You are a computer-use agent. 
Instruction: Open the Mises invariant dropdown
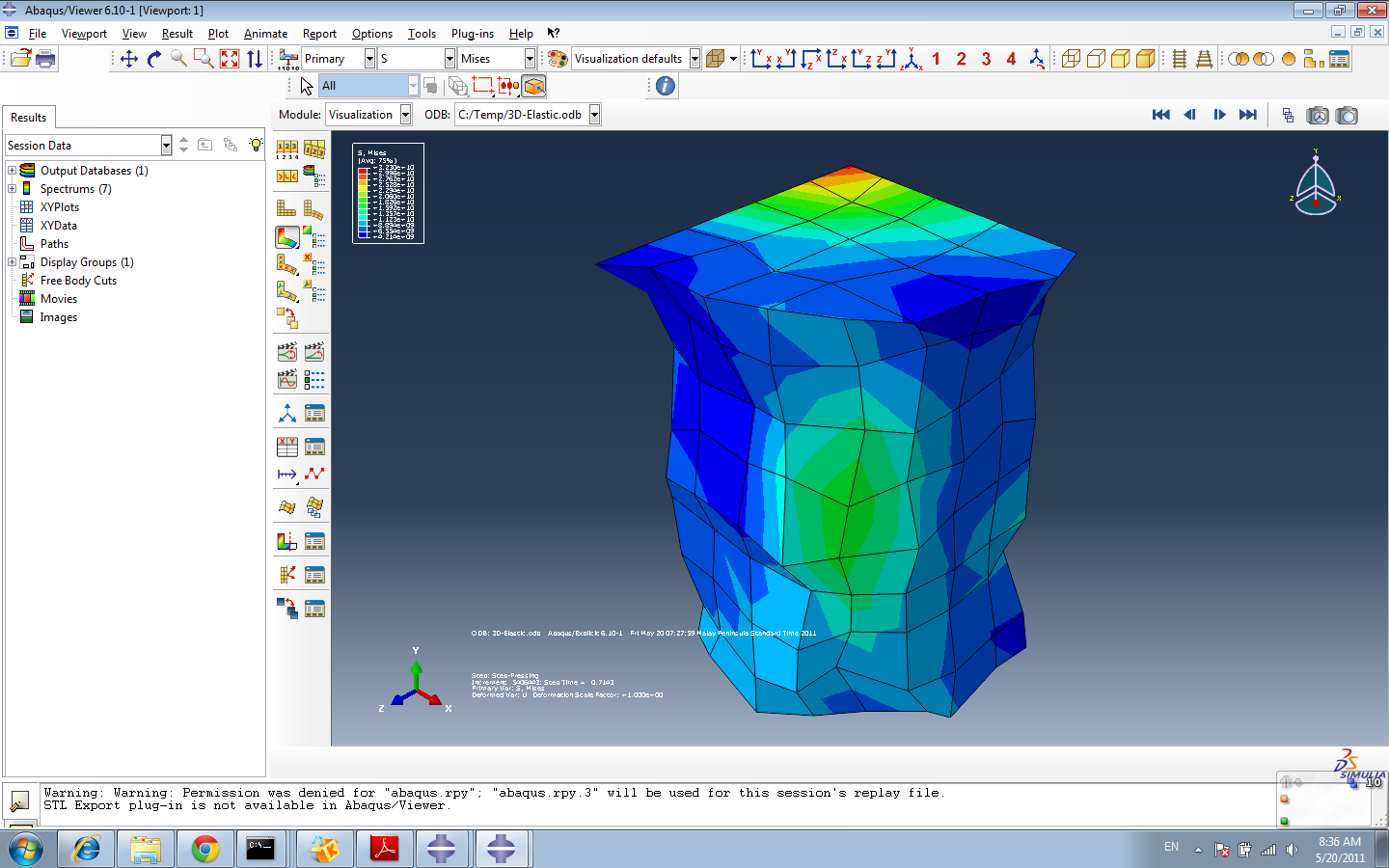(530, 59)
